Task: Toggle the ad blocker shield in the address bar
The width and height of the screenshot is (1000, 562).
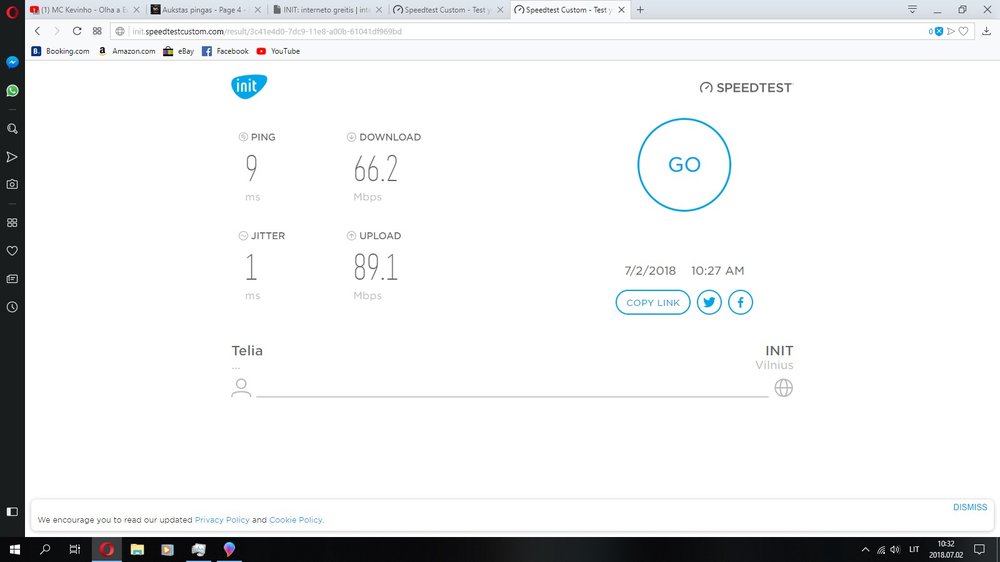Action: click(x=939, y=31)
